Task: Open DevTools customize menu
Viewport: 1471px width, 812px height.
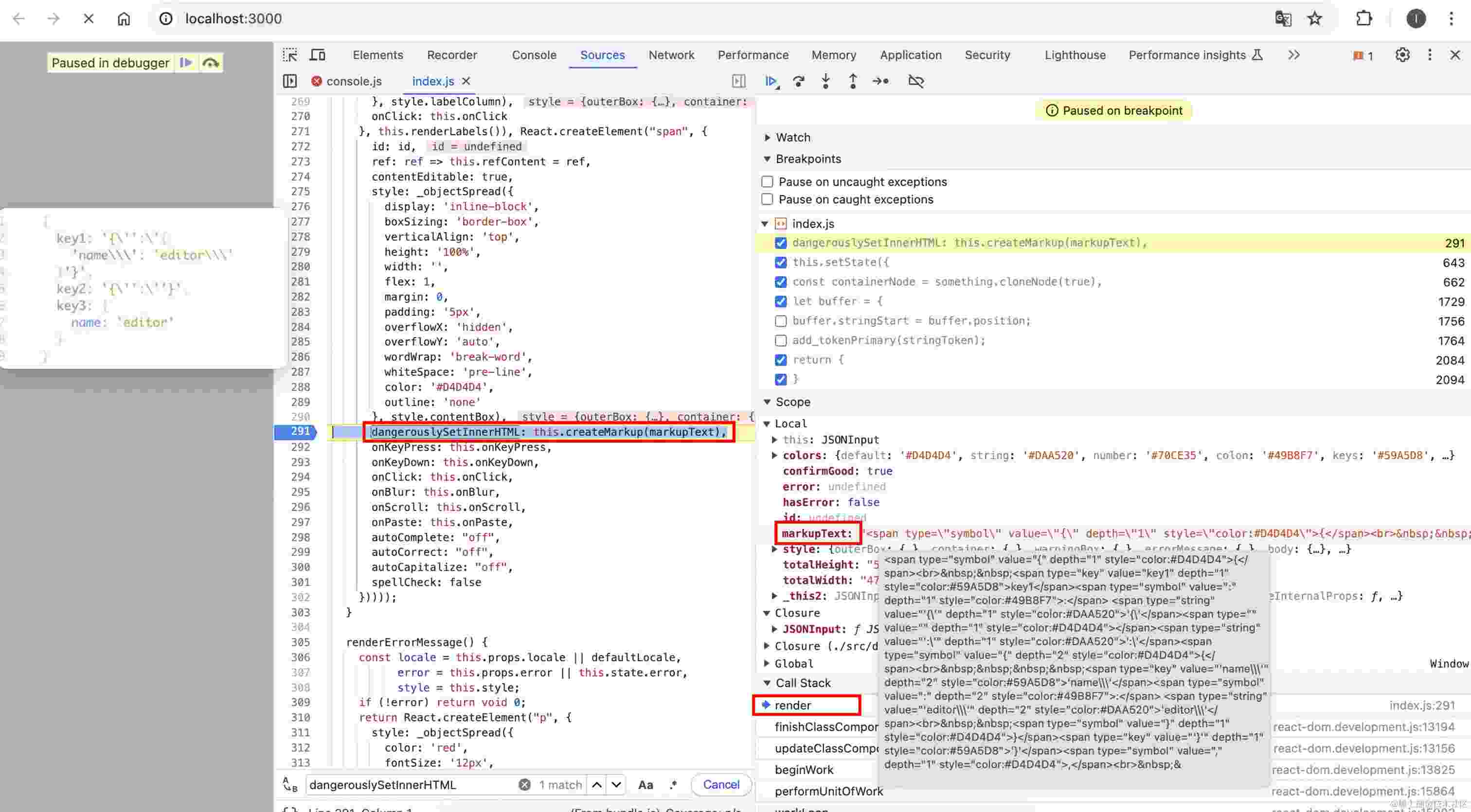Action: click(x=1430, y=55)
